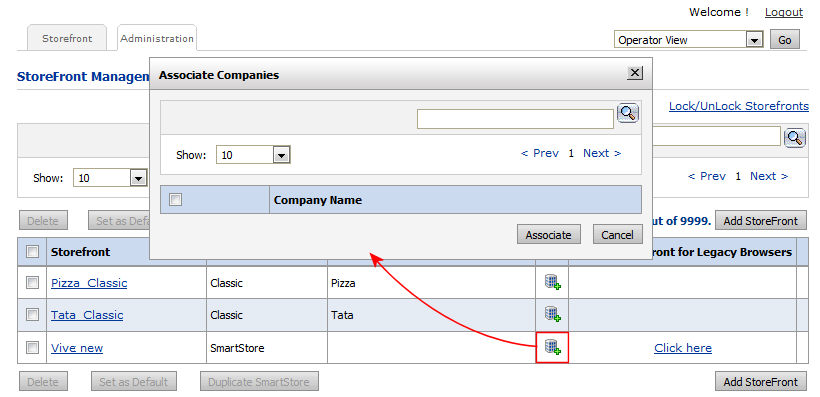The image size is (820, 397).
Task: Switch to the Storefront tab
Action: [67, 38]
